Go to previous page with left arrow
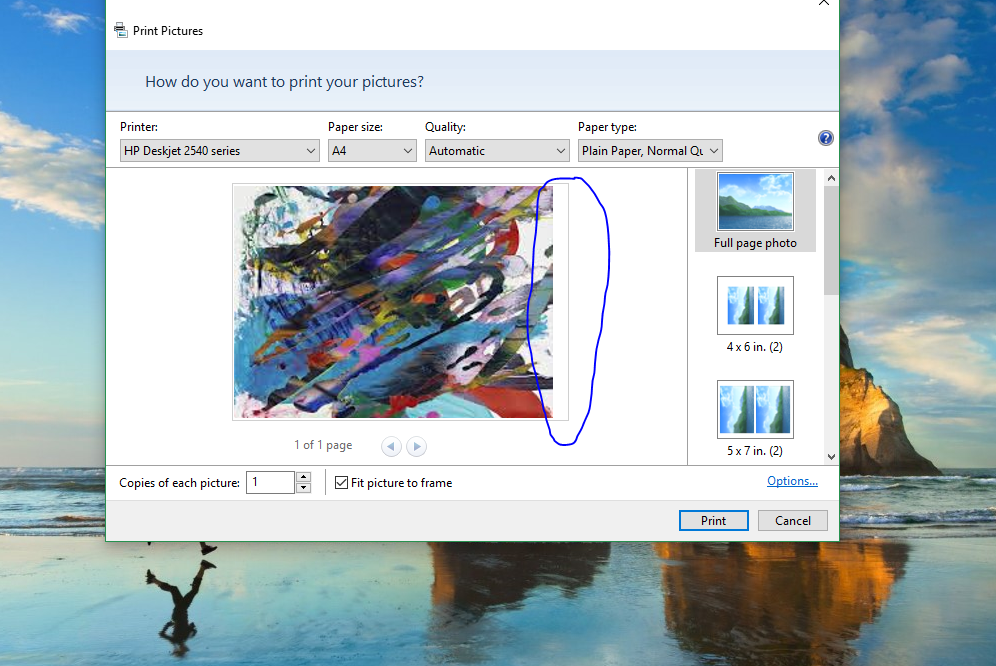Image resolution: width=996 pixels, height=666 pixels. point(391,446)
